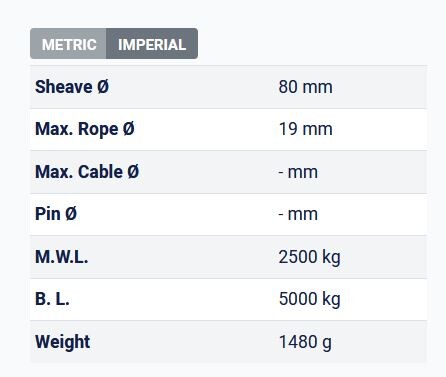Click the 80 mm sheave value
This screenshot has width=446, height=377.
pyautogui.click(x=305, y=87)
